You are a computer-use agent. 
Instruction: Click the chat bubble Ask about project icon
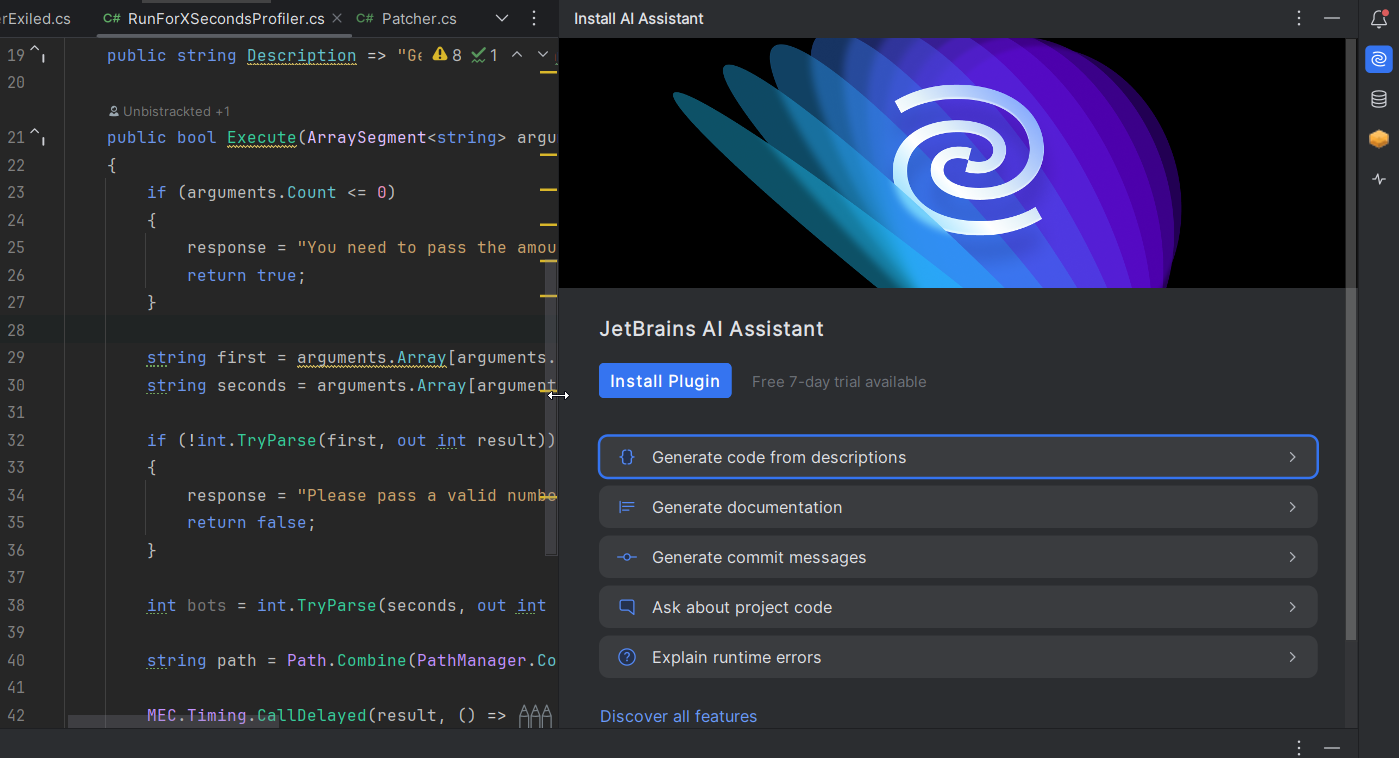coord(627,607)
